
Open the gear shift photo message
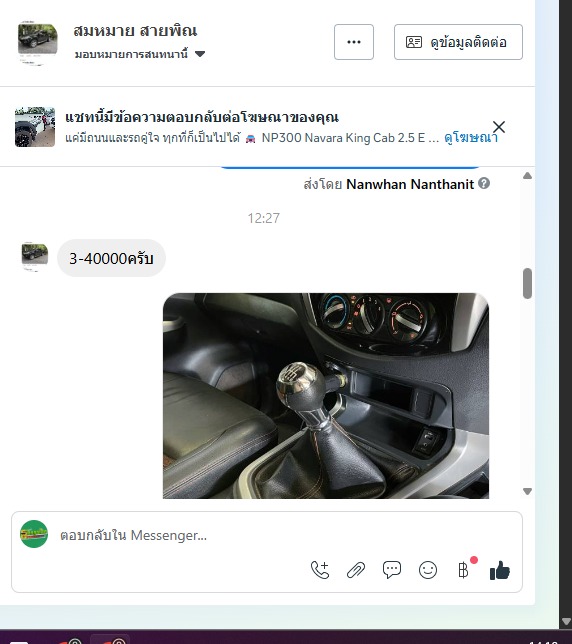(x=326, y=396)
